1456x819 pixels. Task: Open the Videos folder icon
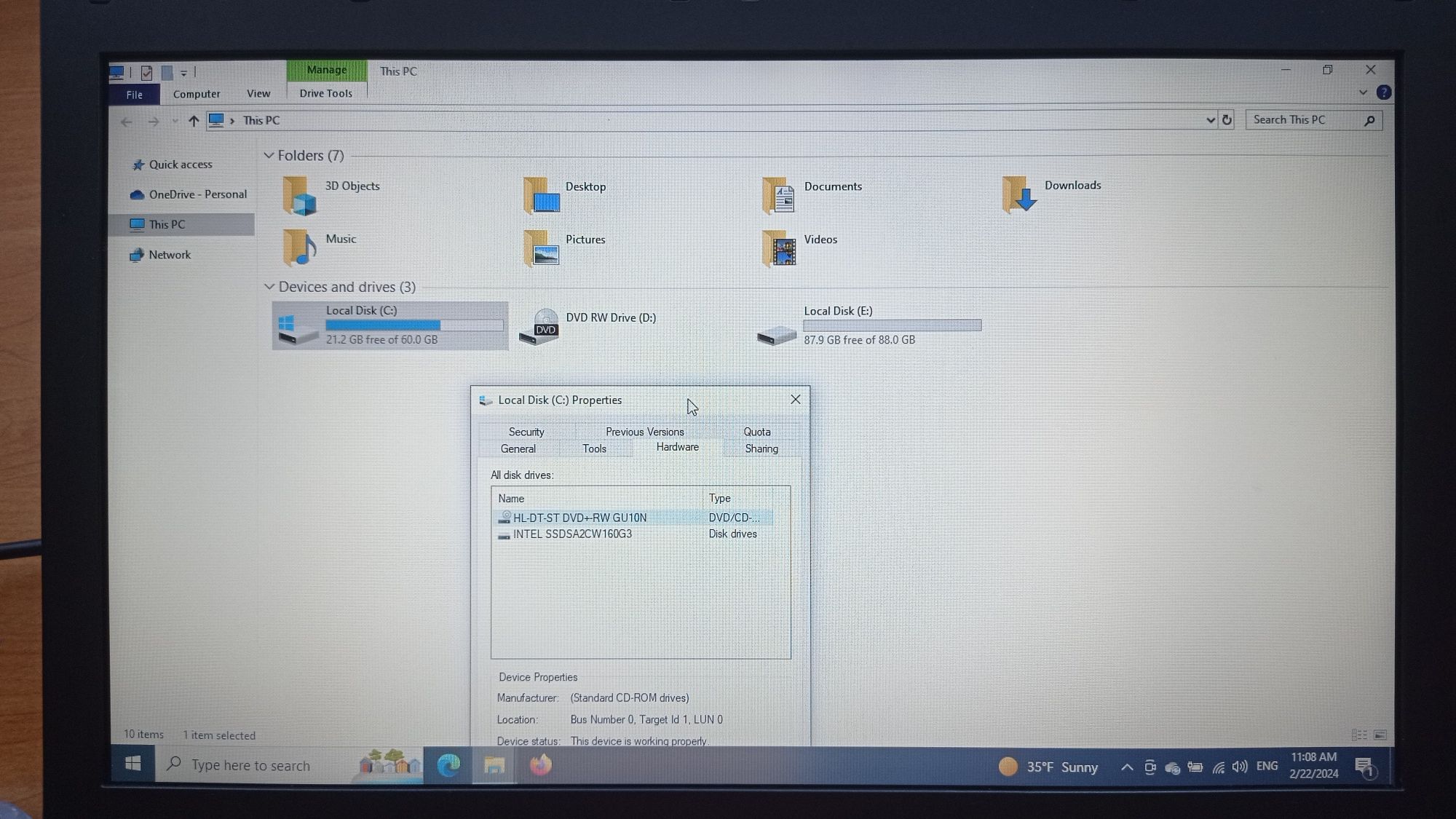coord(779,248)
